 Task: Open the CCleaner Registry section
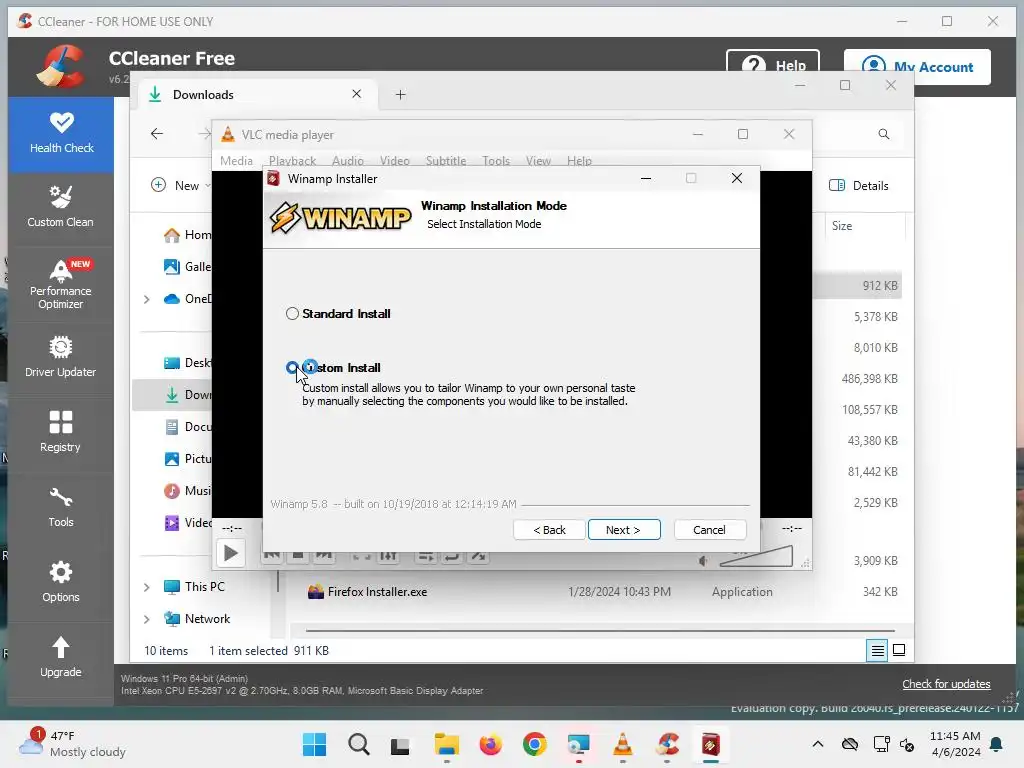point(61,432)
